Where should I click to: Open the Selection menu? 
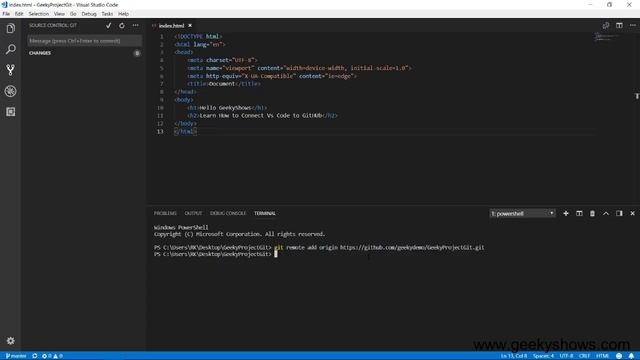(x=39, y=14)
